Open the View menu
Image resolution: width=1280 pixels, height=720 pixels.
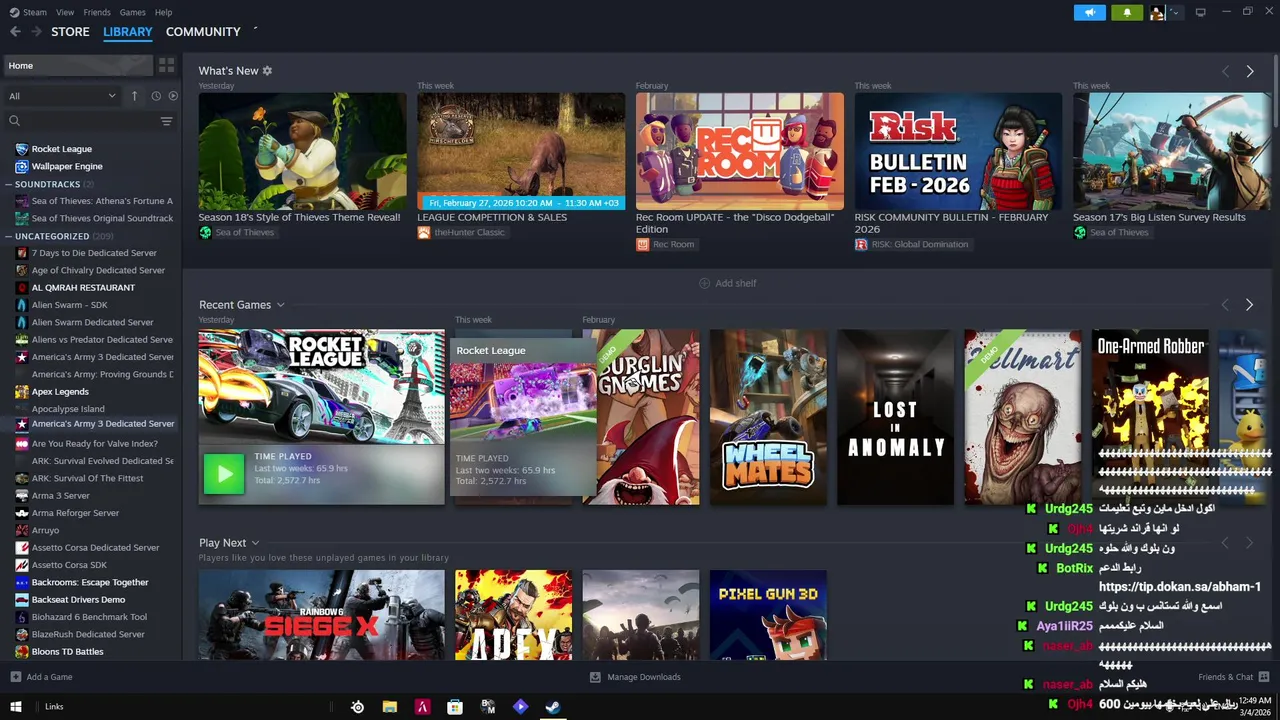tap(65, 12)
